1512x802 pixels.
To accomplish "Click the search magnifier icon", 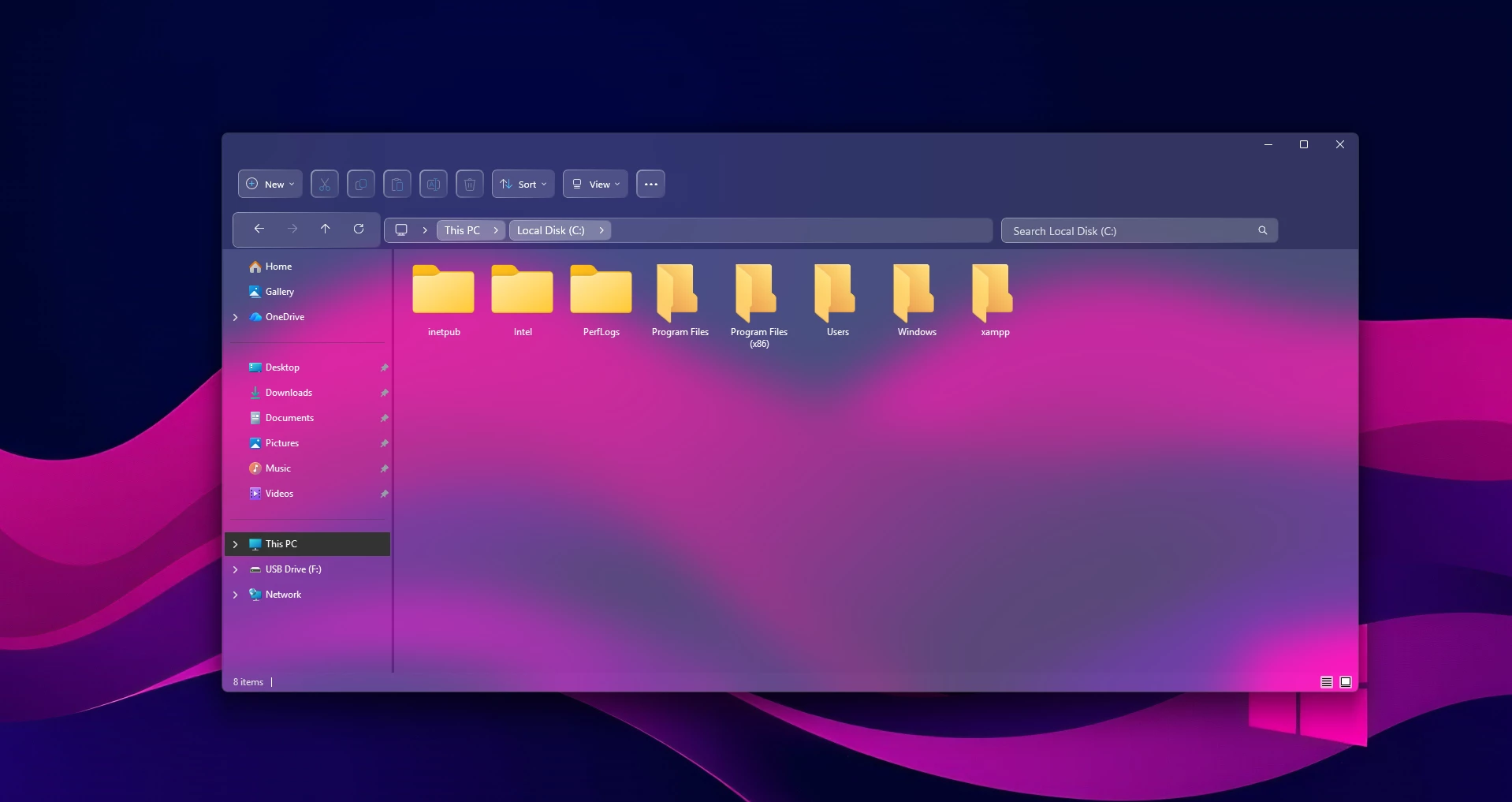I will [1263, 230].
